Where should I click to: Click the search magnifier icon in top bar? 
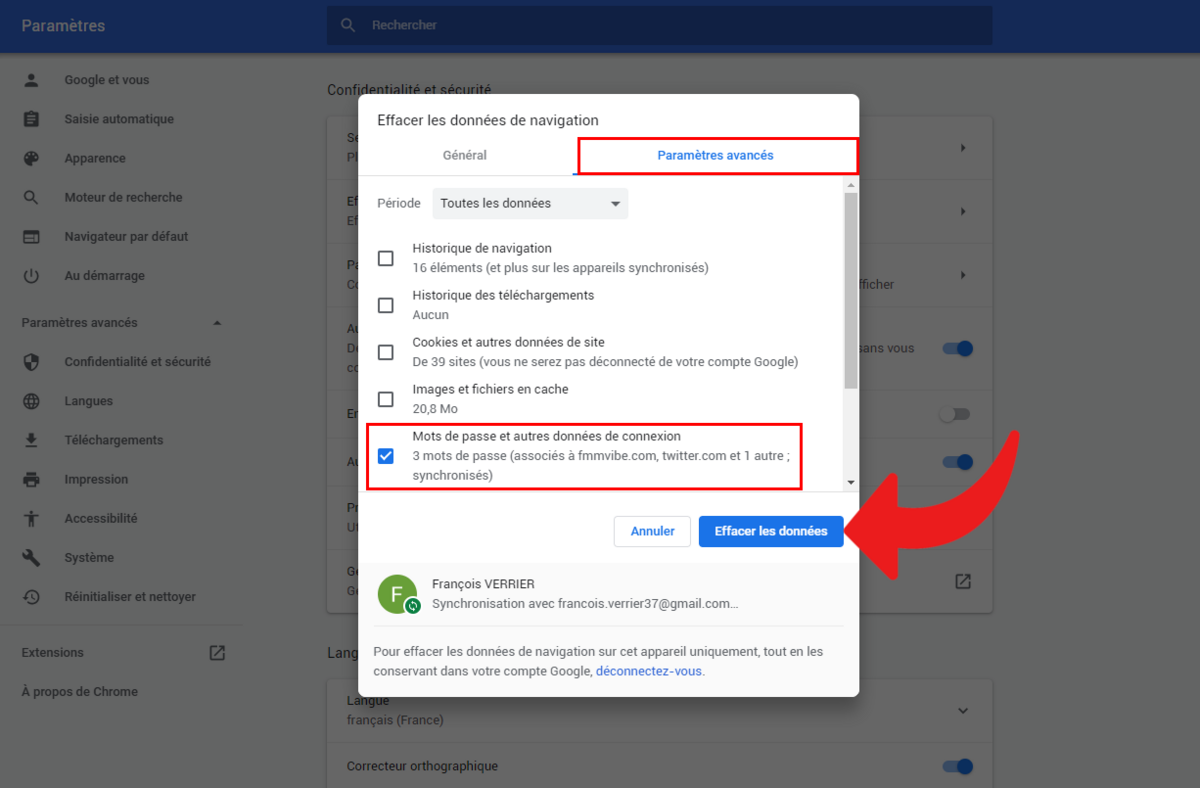[x=348, y=25]
